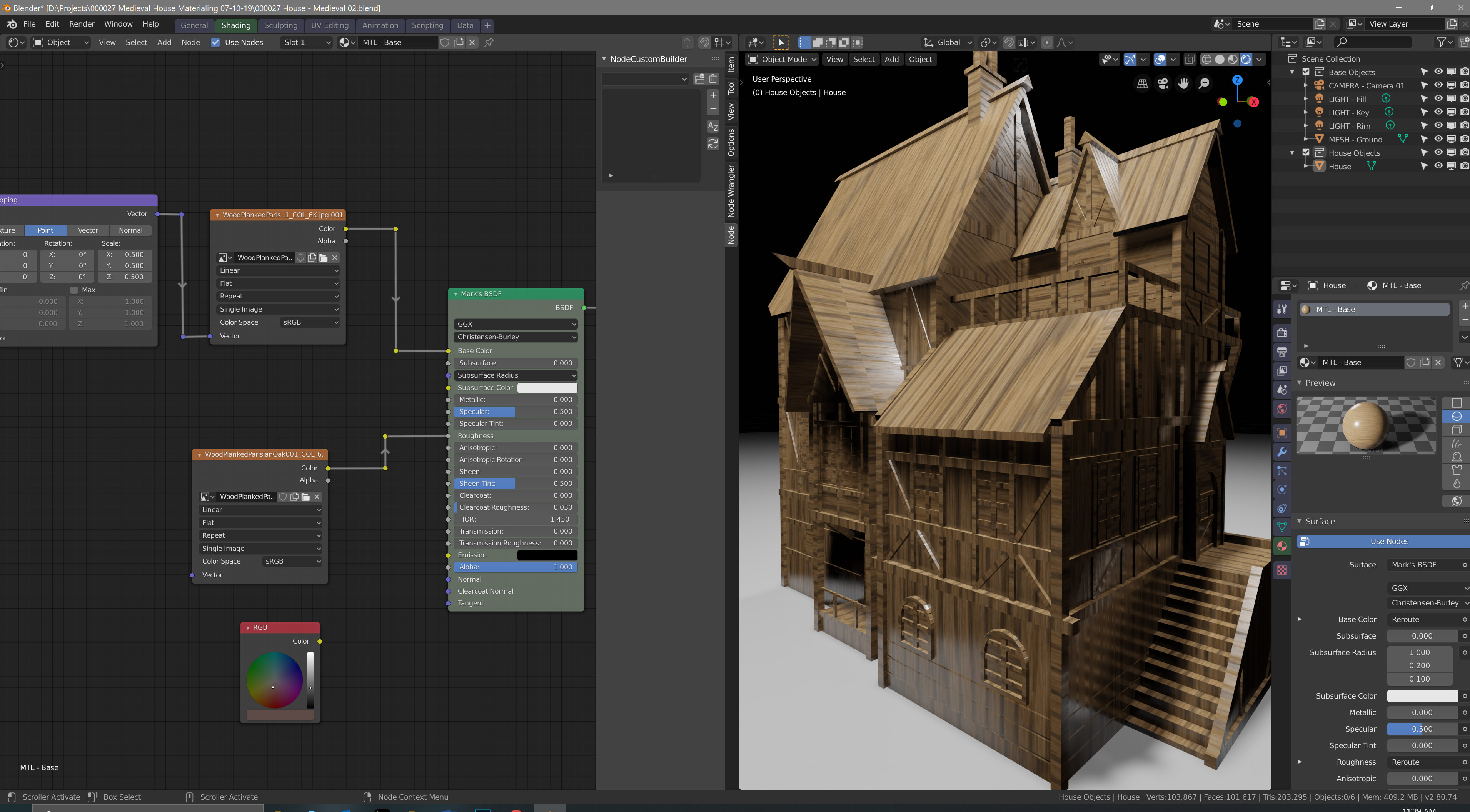
Task: Open the Christensen-Burley subsurface dropdown
Action: pos(514,336)
